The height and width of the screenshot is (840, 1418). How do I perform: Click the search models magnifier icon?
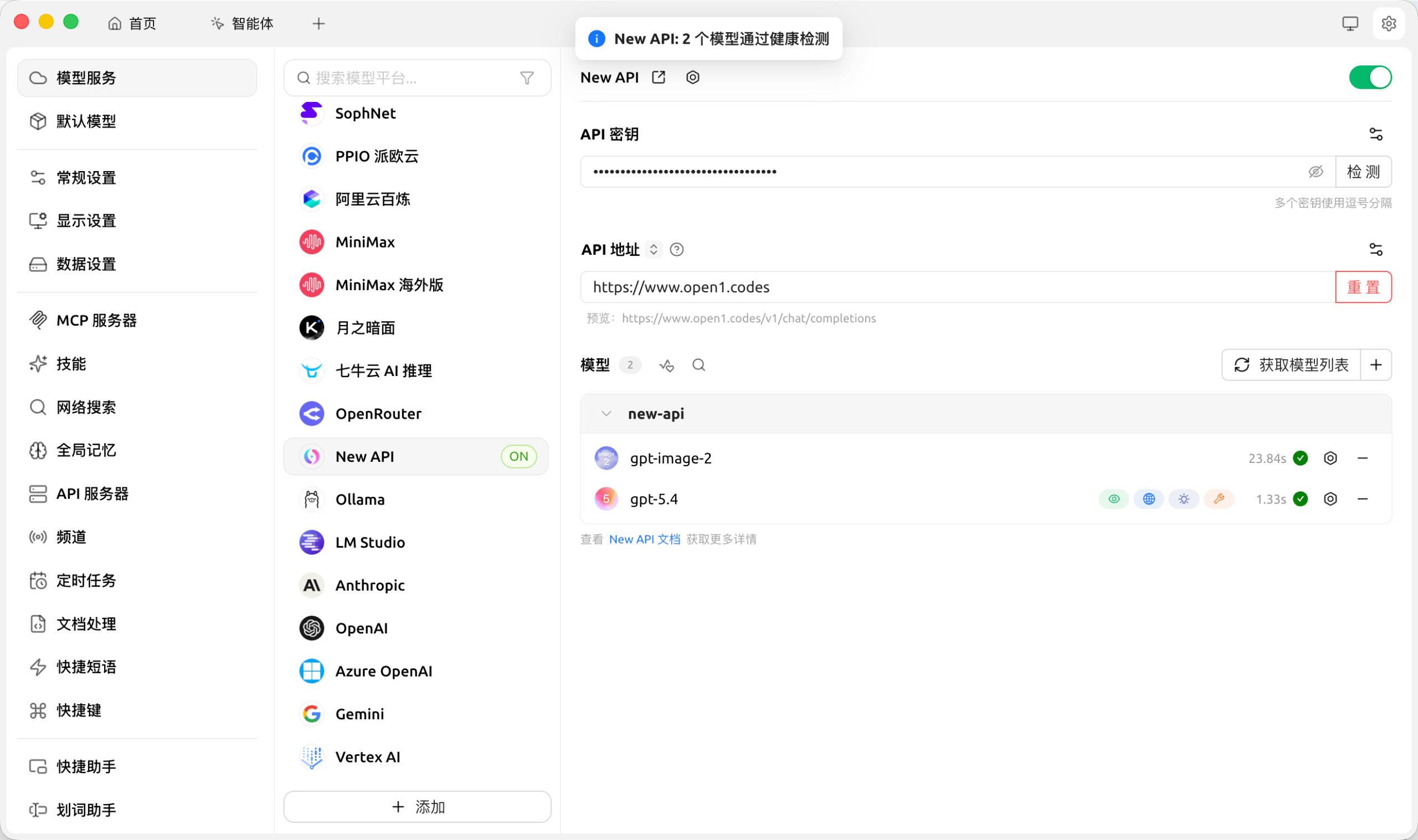click(698, 365)
